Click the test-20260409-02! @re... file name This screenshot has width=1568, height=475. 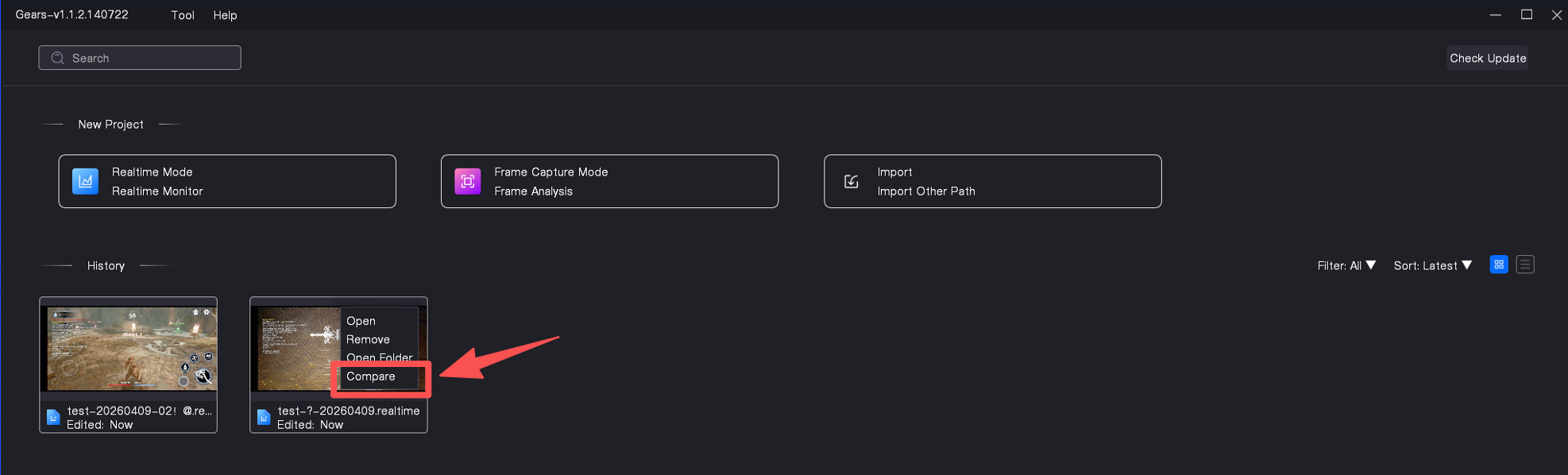[139, 411]
